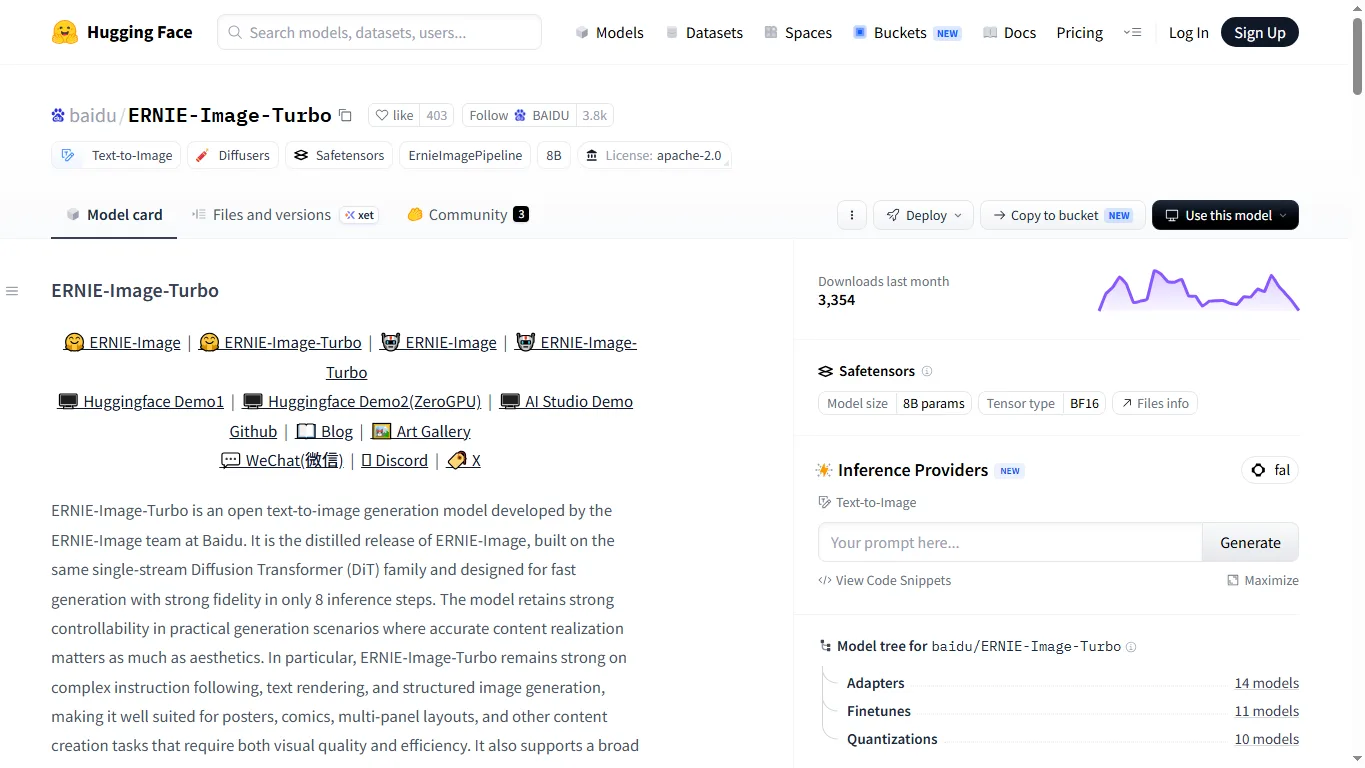Screen dimensions: 1365x768
Task: Open View Code Snippets link
Action: (885, 580)
